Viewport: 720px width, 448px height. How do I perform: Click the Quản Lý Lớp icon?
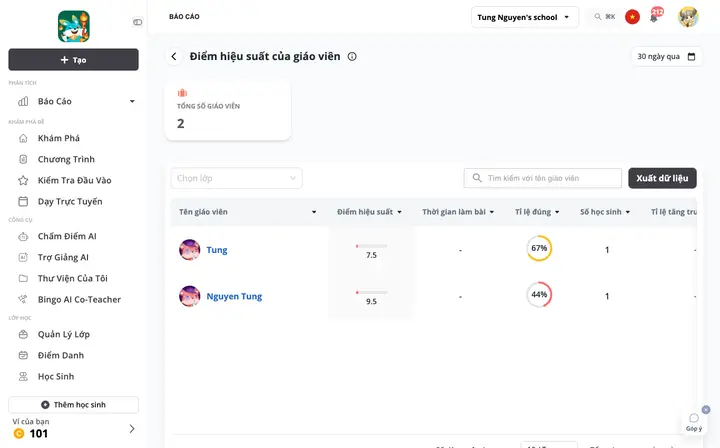(x=23, y=334)
